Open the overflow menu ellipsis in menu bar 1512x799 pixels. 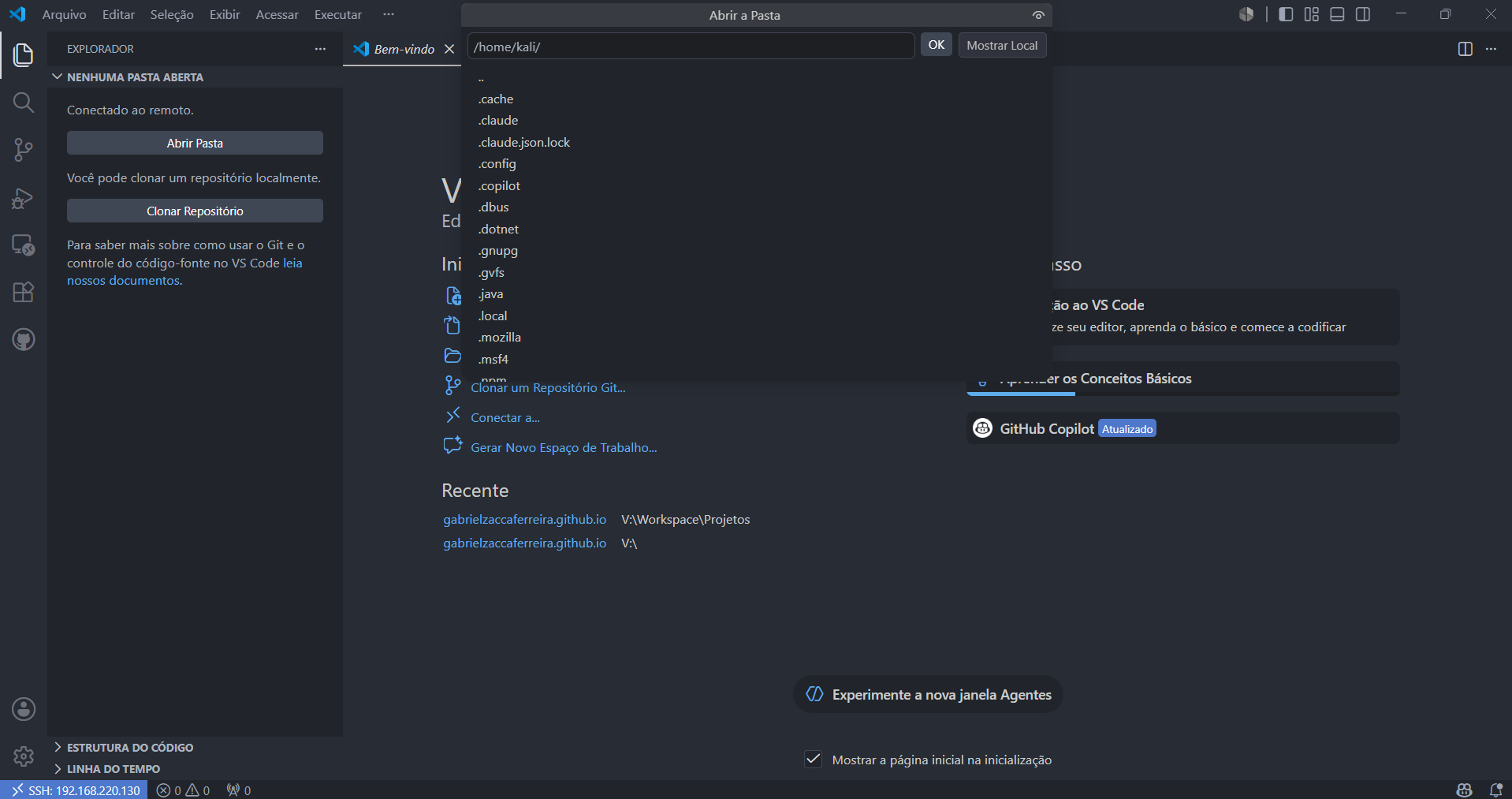point(389,14)
